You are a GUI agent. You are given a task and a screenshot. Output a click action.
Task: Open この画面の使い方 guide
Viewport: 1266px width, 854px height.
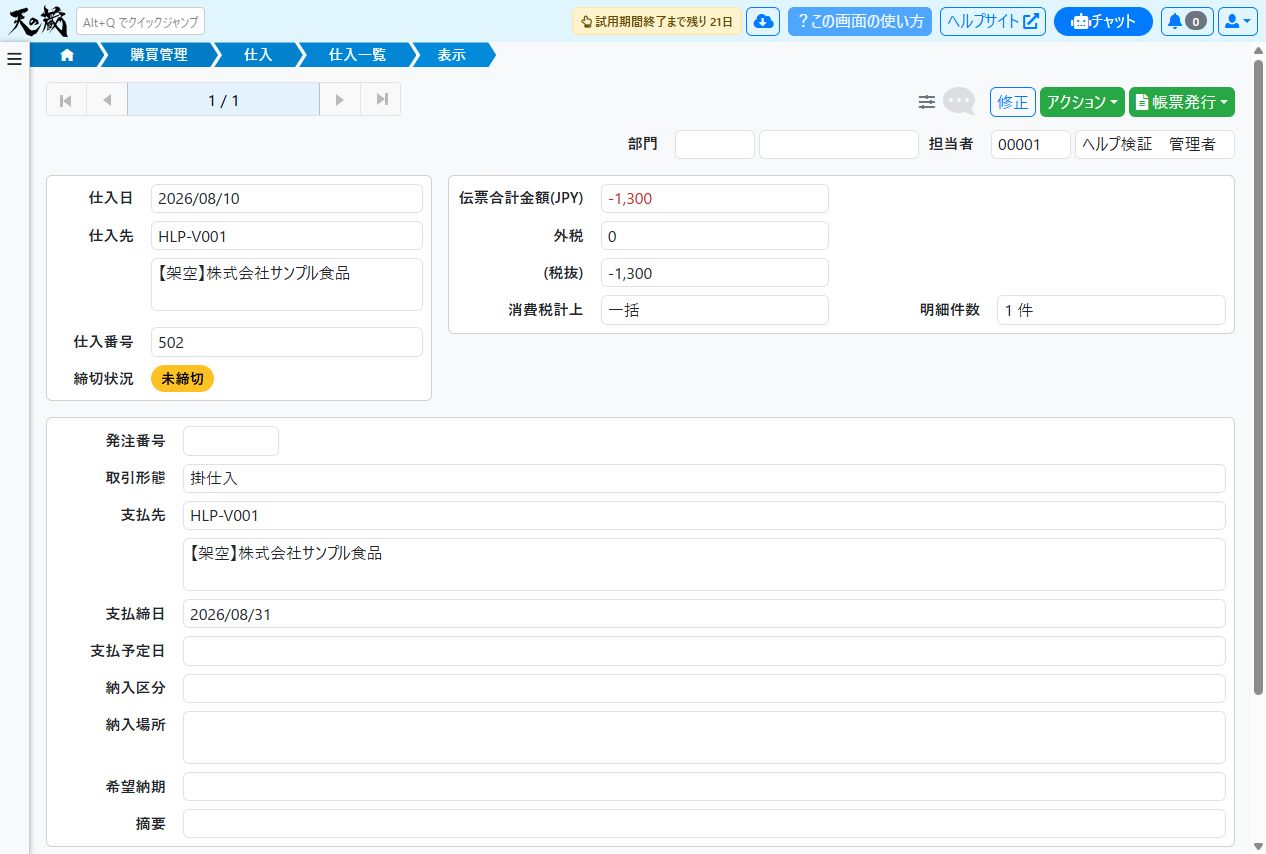coord(860,21)
